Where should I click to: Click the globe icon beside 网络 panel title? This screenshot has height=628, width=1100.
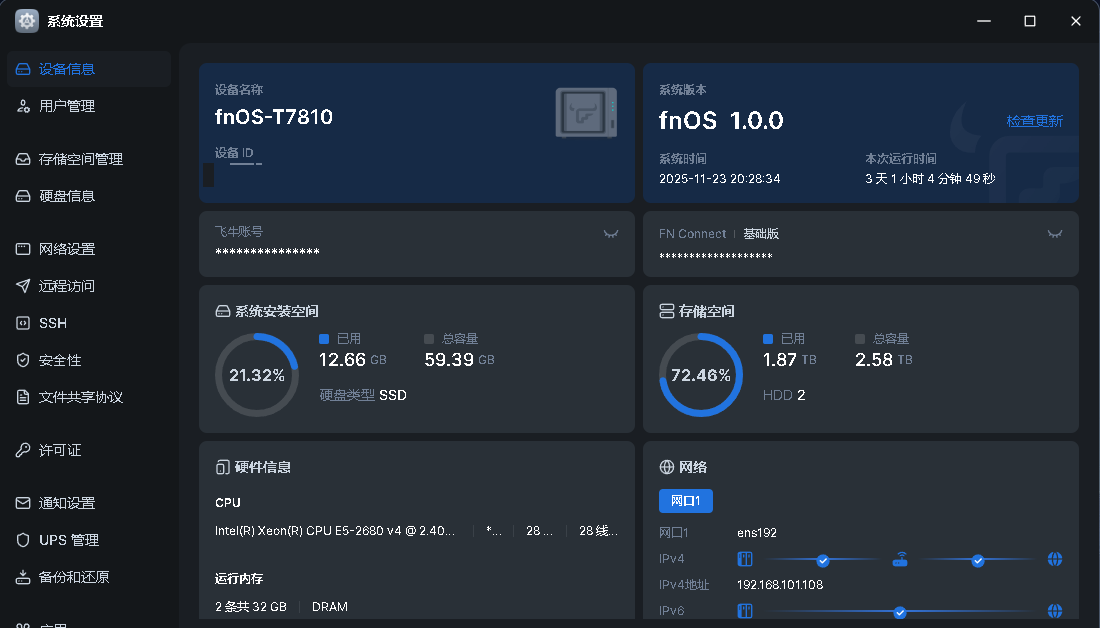click(x=664, y=467)
